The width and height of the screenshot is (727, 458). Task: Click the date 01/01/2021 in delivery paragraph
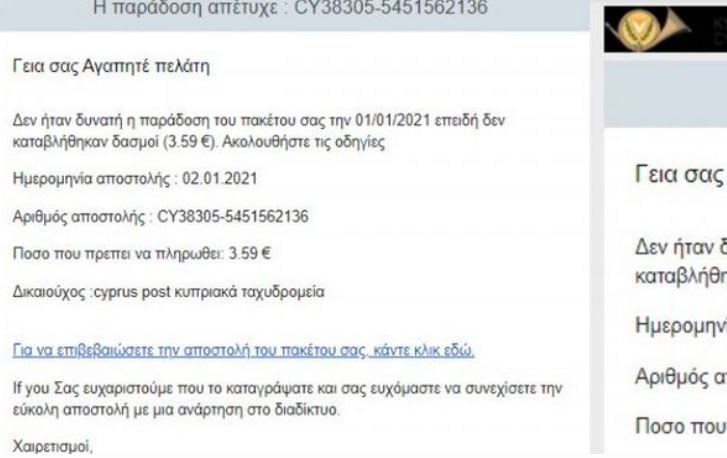coord(393,120)
